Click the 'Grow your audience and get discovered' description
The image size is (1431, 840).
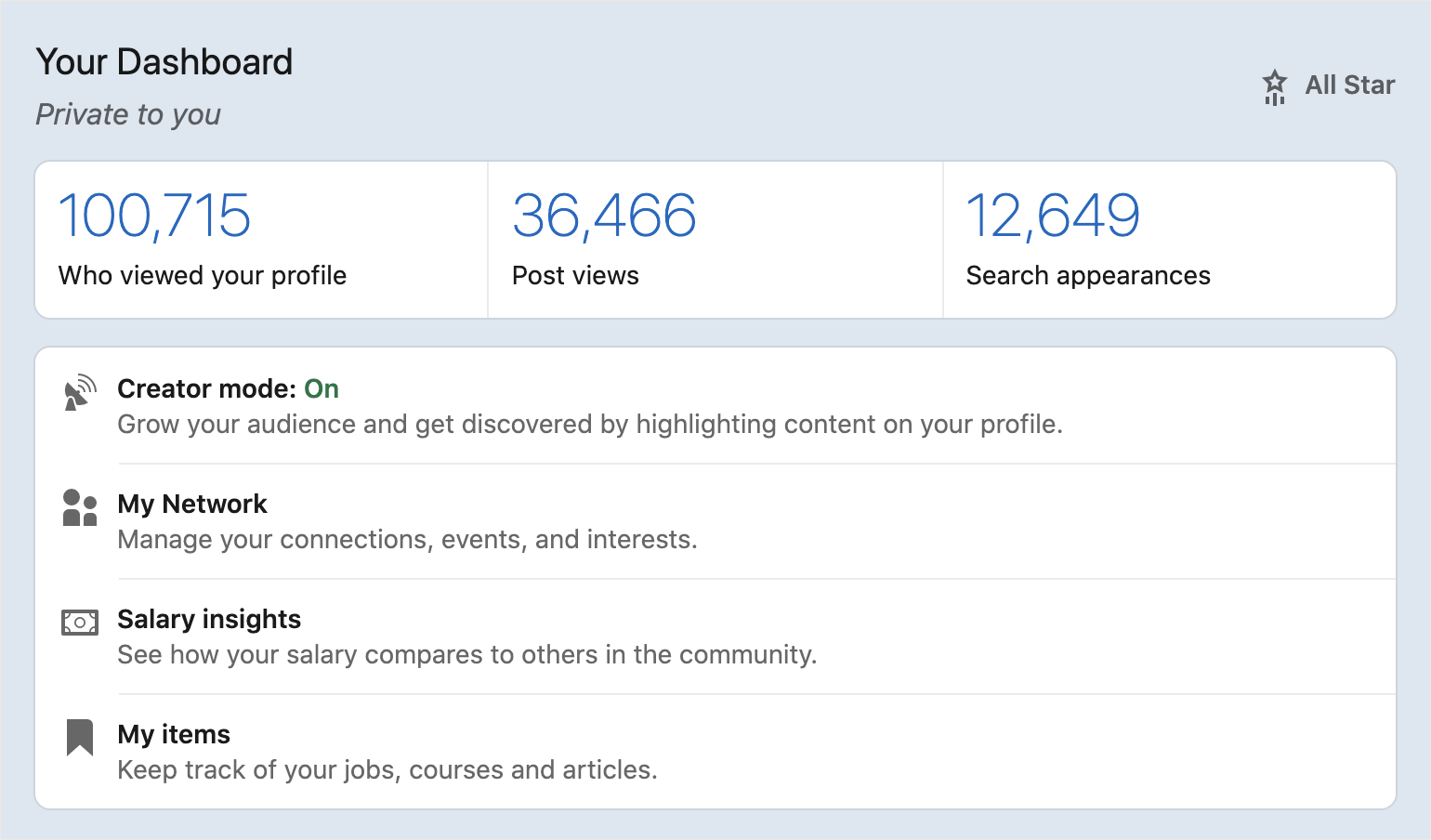[590, 425]
